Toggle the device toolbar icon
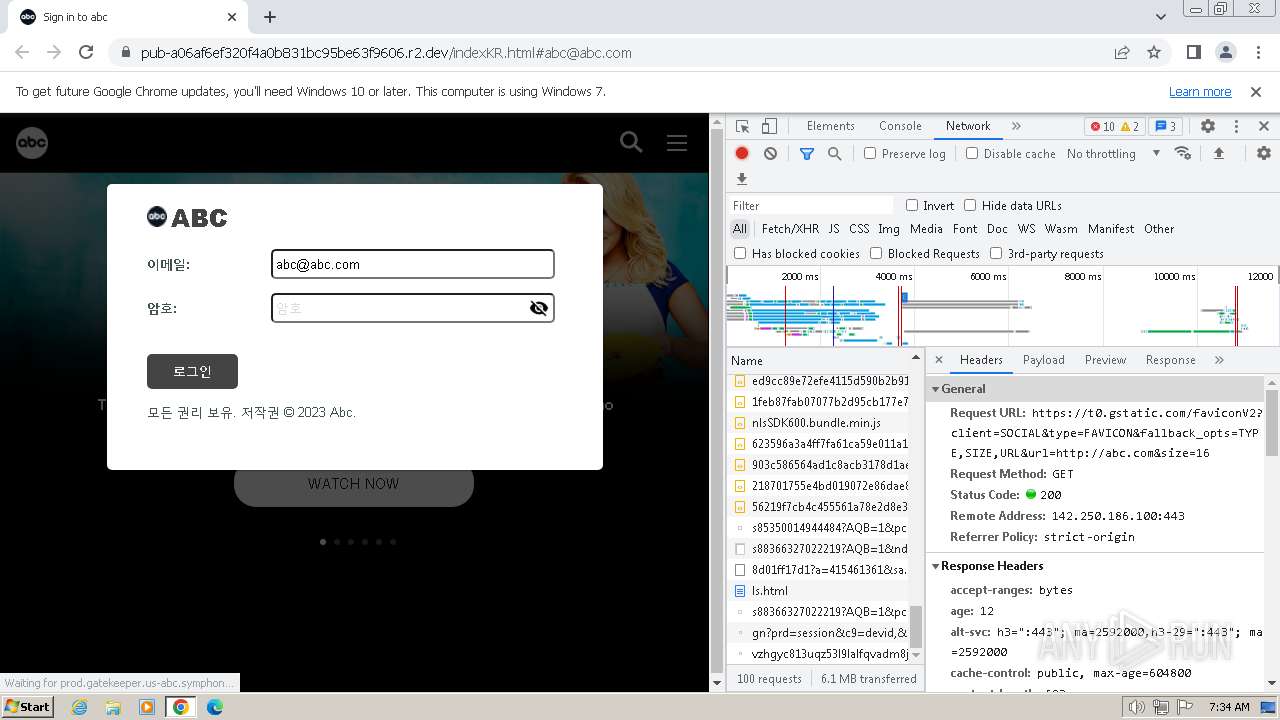Viewport: 1280px width, 720px height. click(769, 126)
